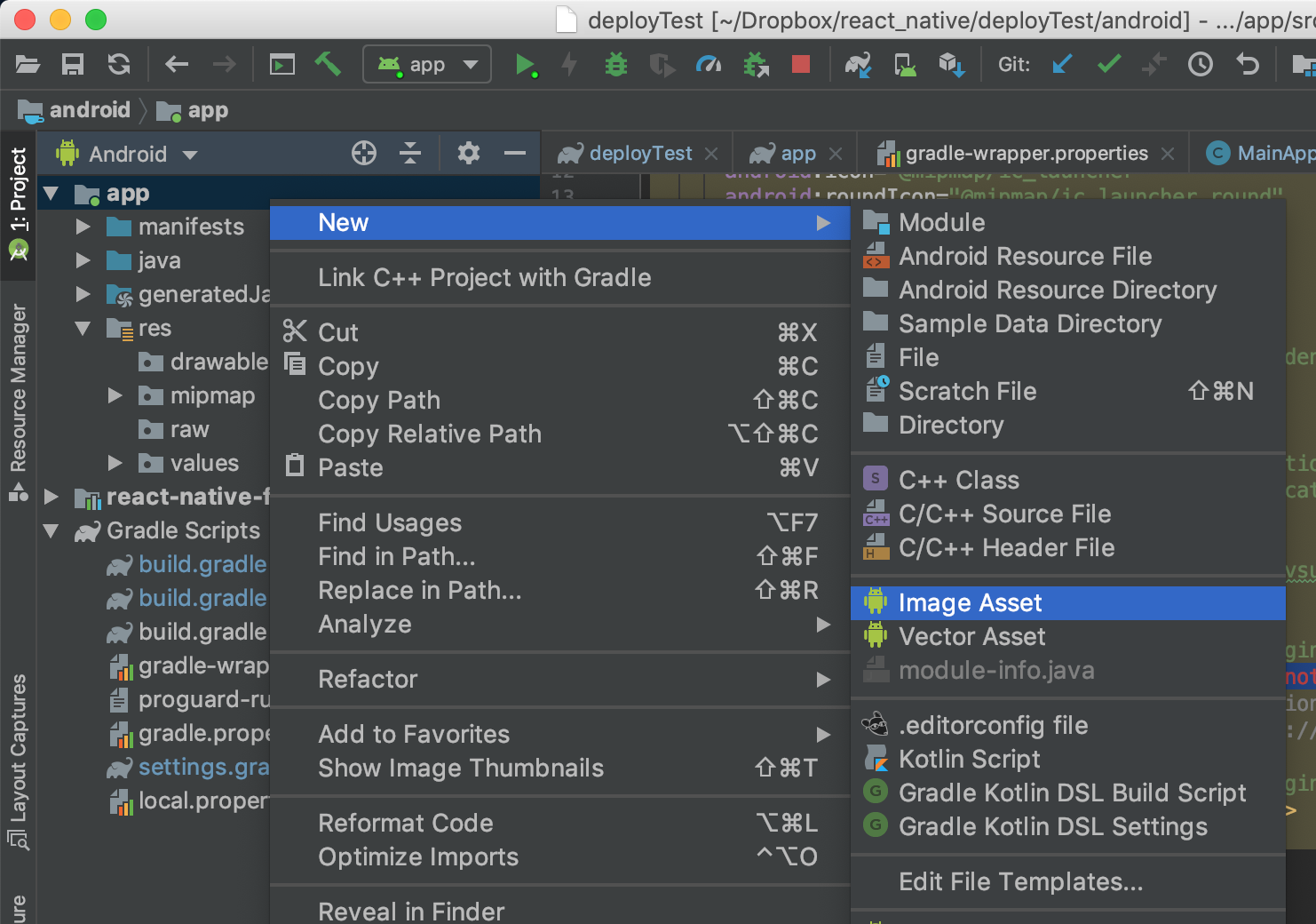Select Image Asset in the New submenu

pos(1068,603)
